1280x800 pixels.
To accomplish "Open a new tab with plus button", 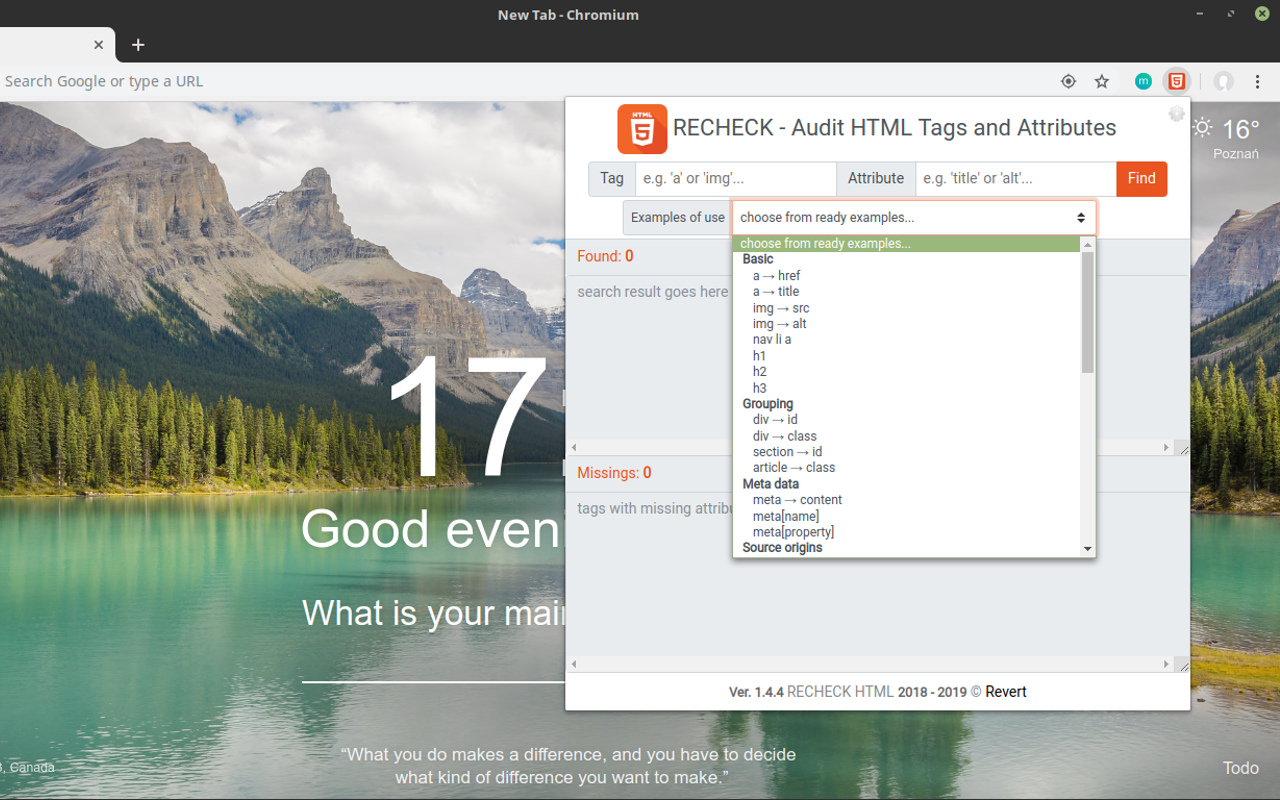I will click(x=138, y=45).
